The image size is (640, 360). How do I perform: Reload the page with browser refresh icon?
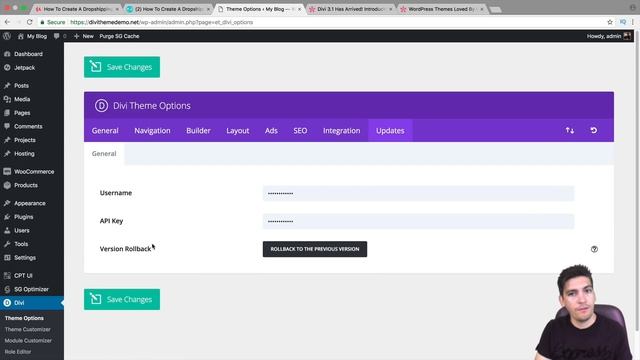29,22
